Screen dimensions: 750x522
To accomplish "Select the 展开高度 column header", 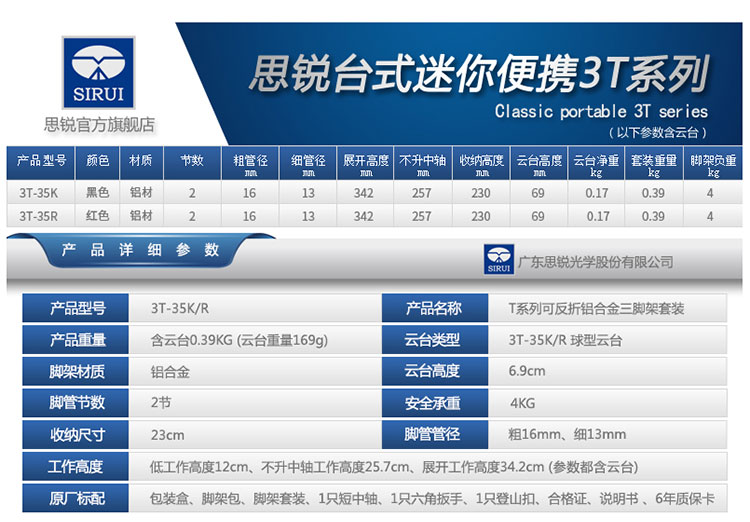I will [x=364, y=160].
